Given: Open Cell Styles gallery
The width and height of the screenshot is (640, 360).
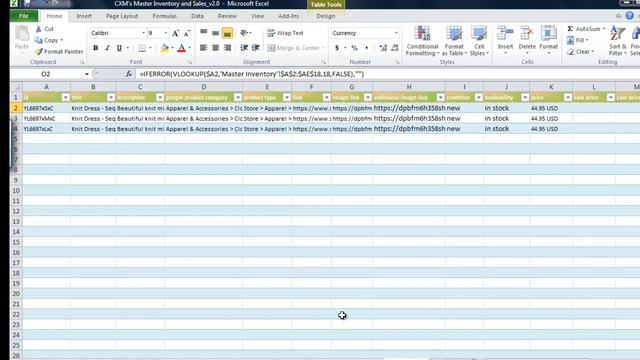Looking at the screenshot, I should [479, 40].
